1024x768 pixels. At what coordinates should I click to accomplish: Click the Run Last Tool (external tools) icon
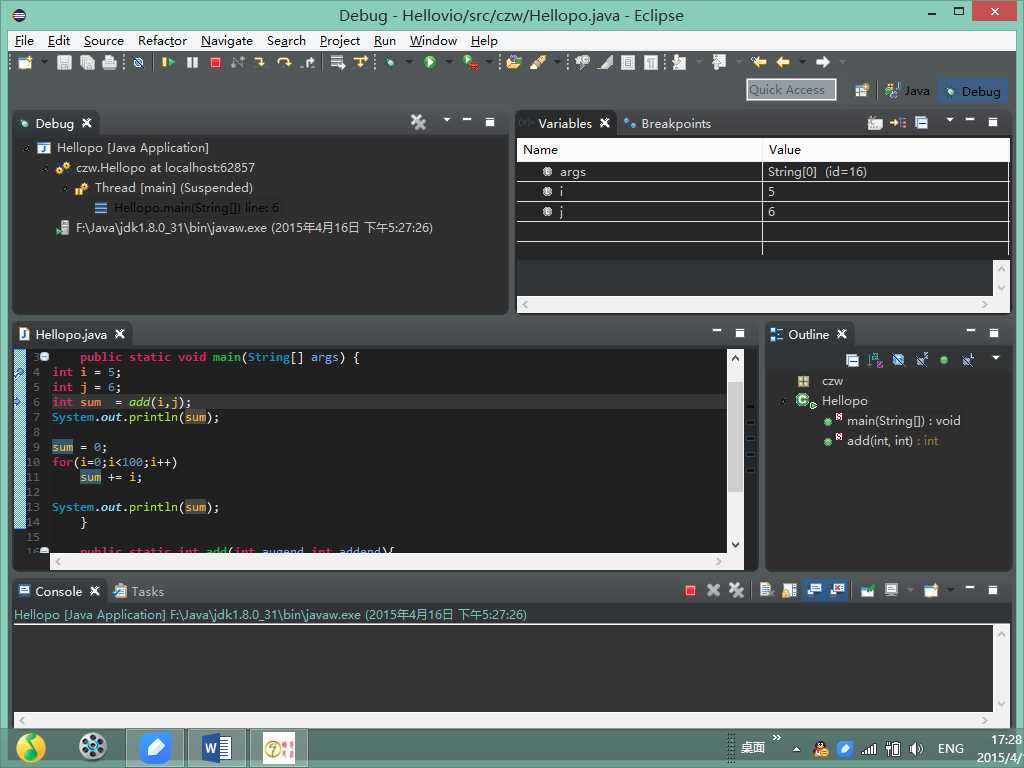coord(470,63)
